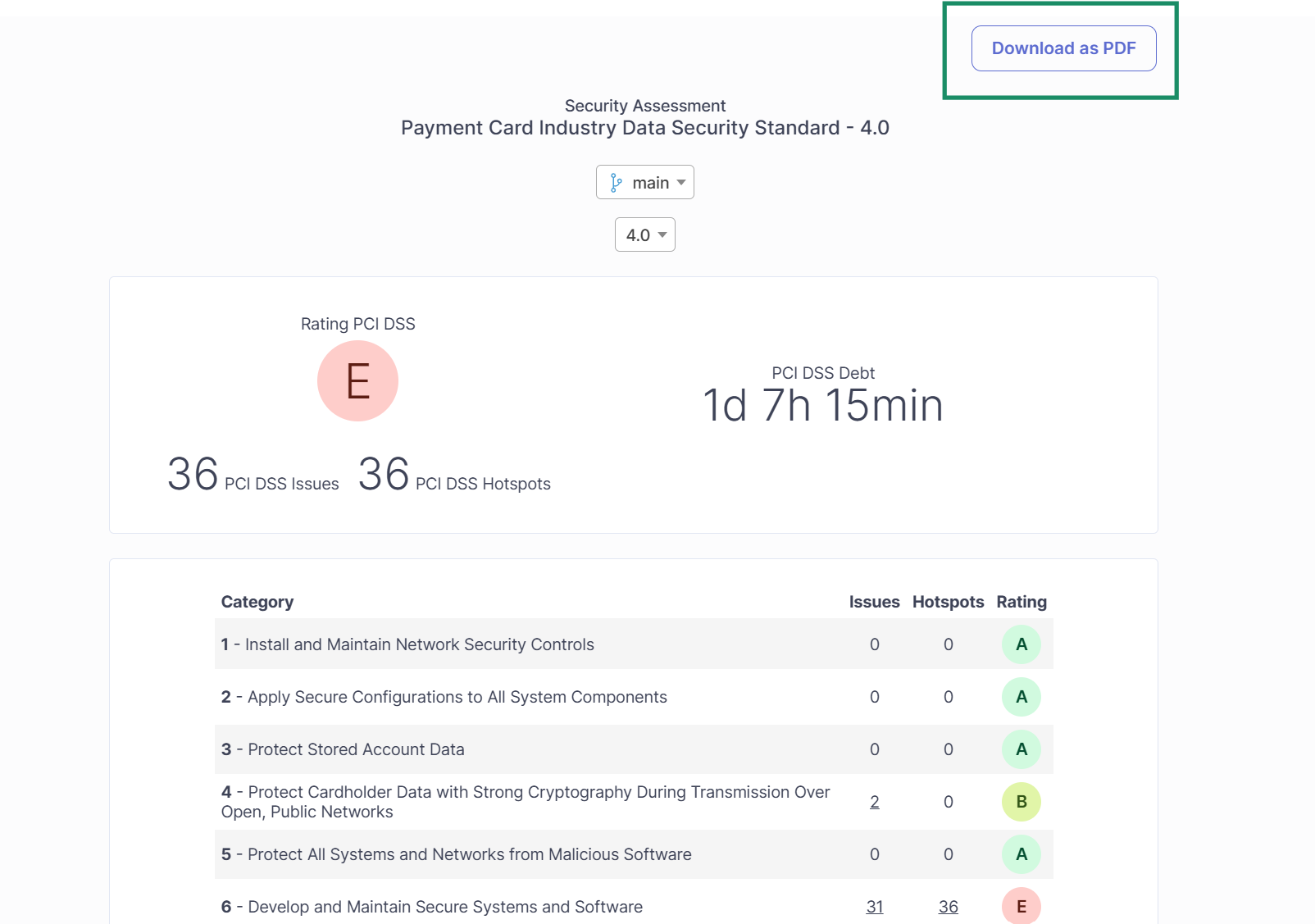The image size is (1315, 924).
Task: Open the 36 hotspots link for category 6
Action: [949, 907]
